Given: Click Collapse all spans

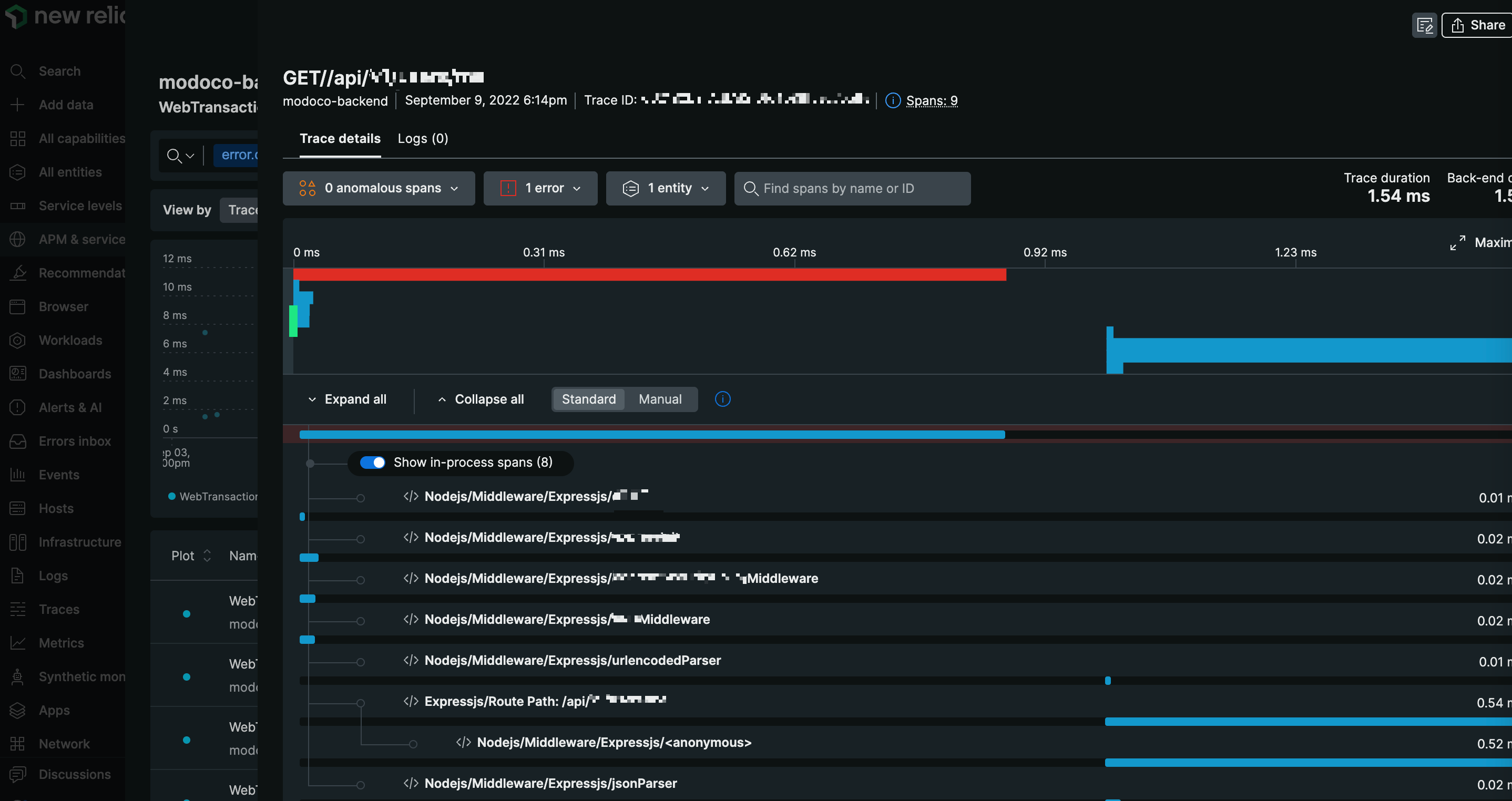Looking at the screenshot, I should click(481, 399).
